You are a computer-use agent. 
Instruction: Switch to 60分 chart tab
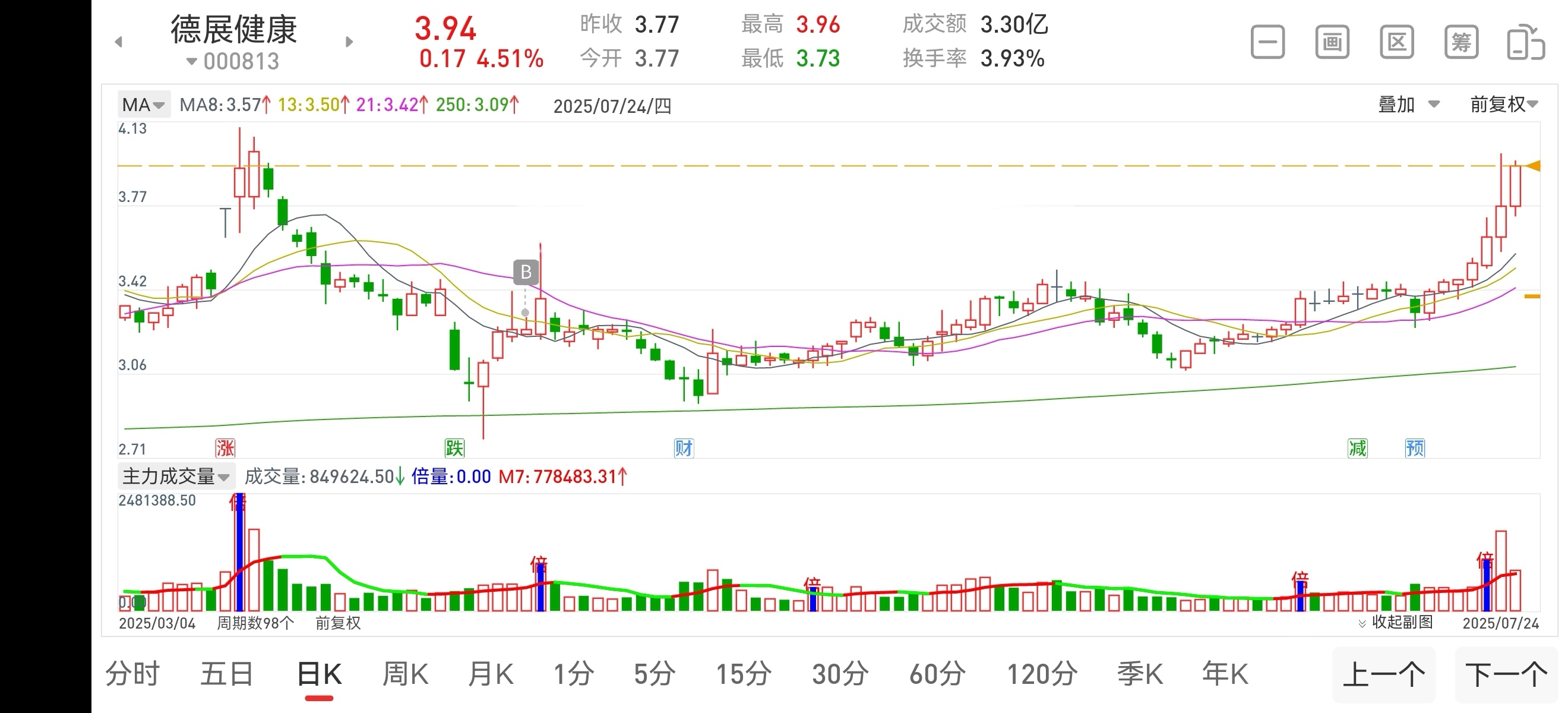coord(937,674)
